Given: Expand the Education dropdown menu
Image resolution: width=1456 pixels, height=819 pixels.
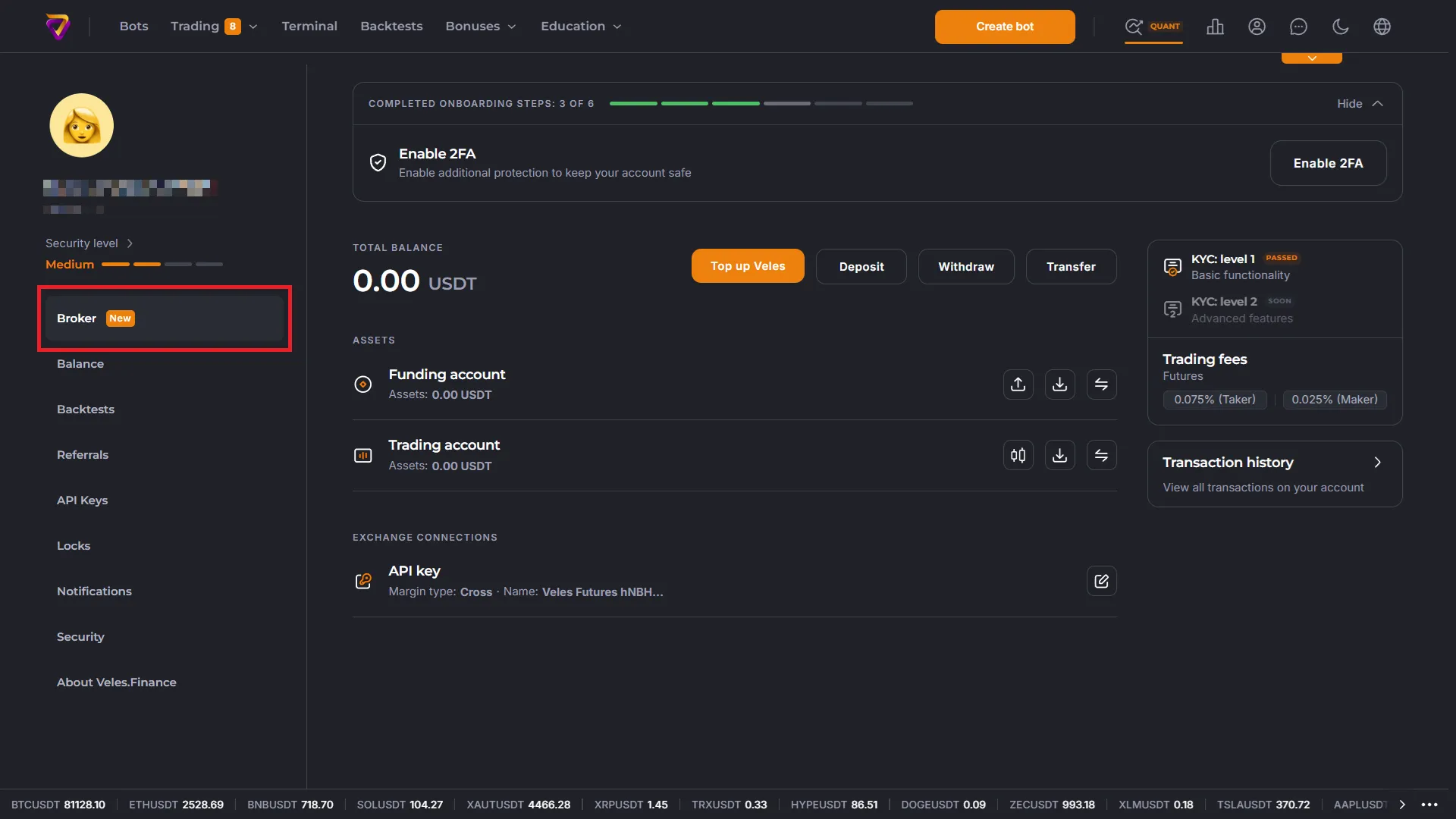Looking at the screenshot, I should click(x=617, y=27).
